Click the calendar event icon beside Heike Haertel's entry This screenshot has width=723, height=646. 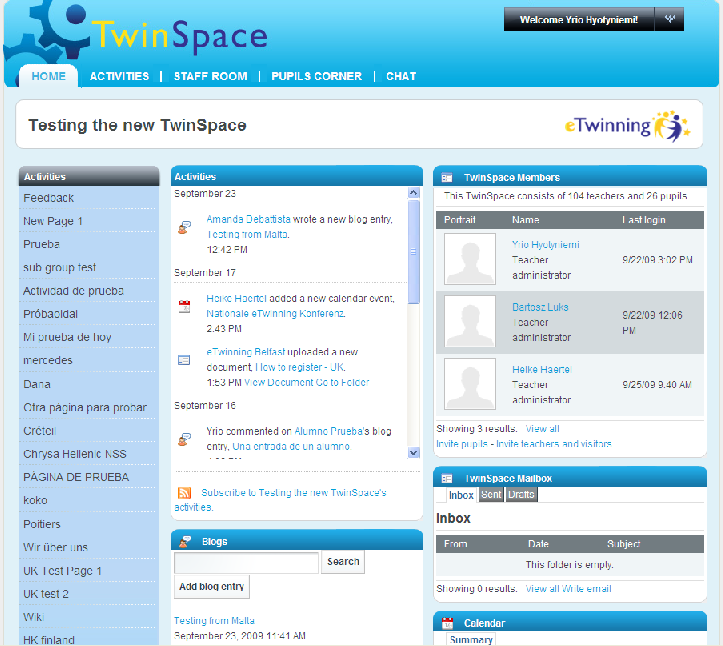pos(184,307)
